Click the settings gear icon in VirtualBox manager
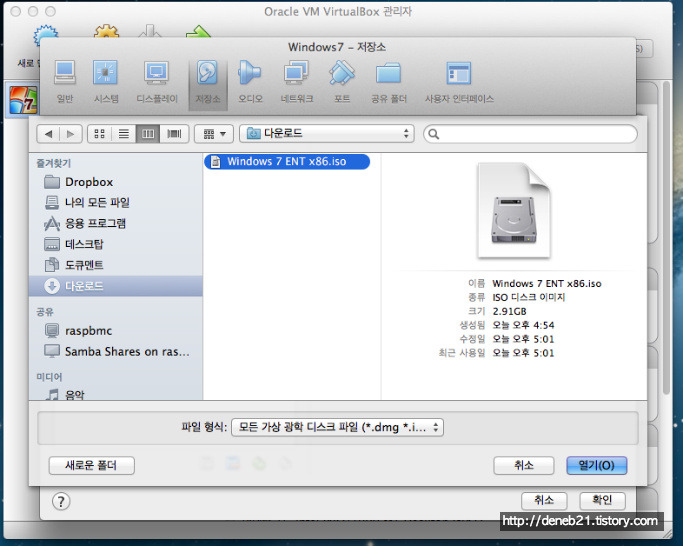The height and width of the screenshot is (546, 683). pyautogui.click(x=106, y=31)
